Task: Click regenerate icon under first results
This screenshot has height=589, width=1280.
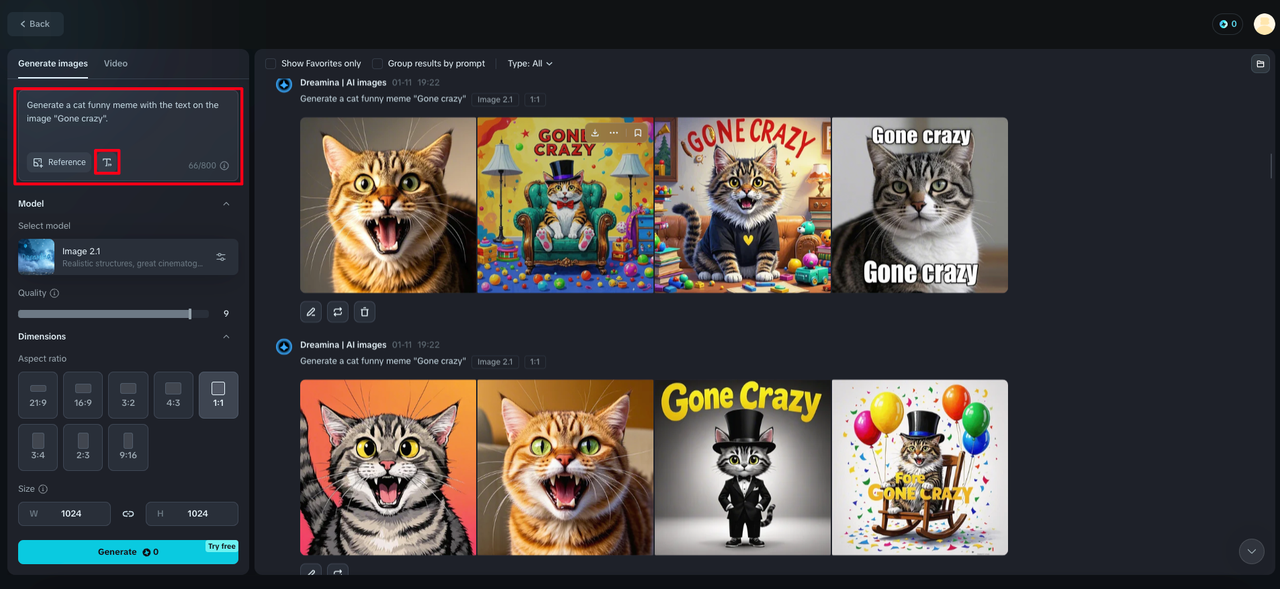Action: coord(338,312)
